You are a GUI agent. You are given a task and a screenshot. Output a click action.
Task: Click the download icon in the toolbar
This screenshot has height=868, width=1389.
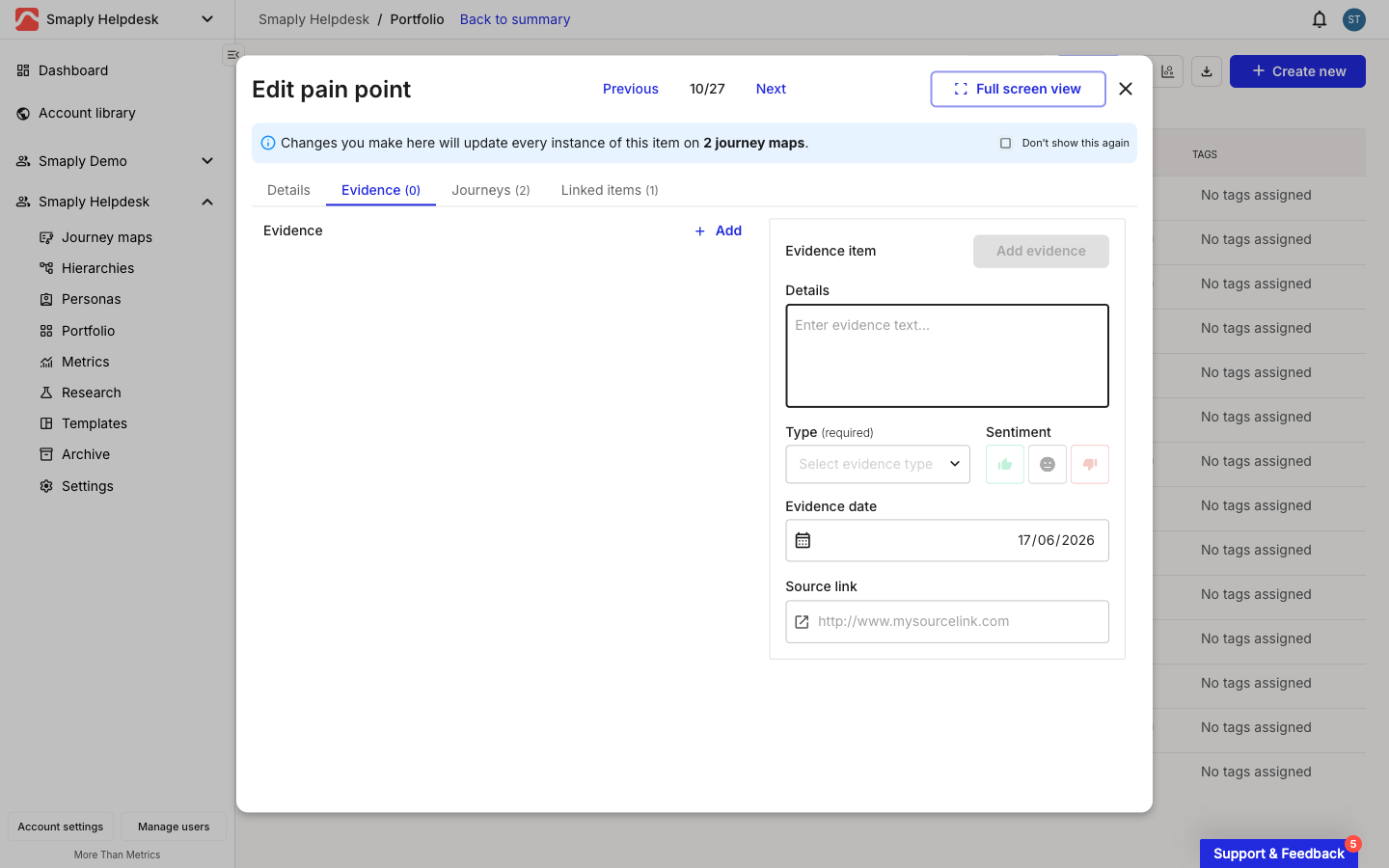coord(1207,71)
